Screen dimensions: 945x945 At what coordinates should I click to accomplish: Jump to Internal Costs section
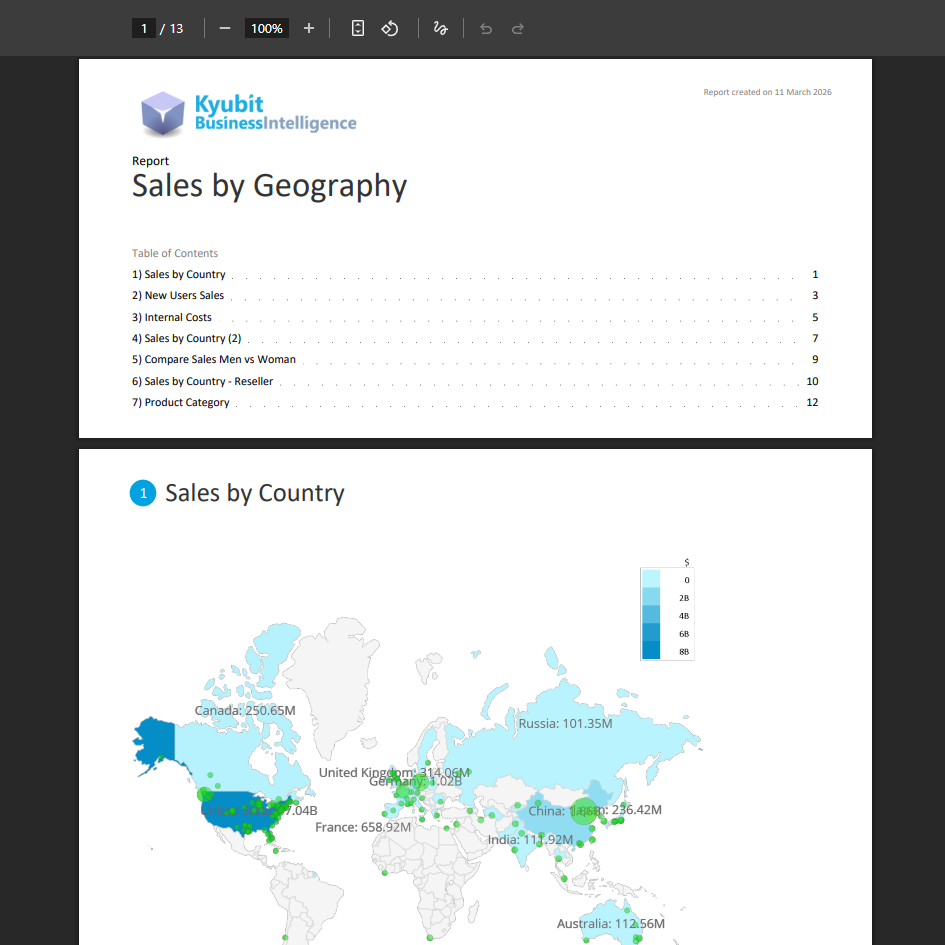[x=178, y=318]
